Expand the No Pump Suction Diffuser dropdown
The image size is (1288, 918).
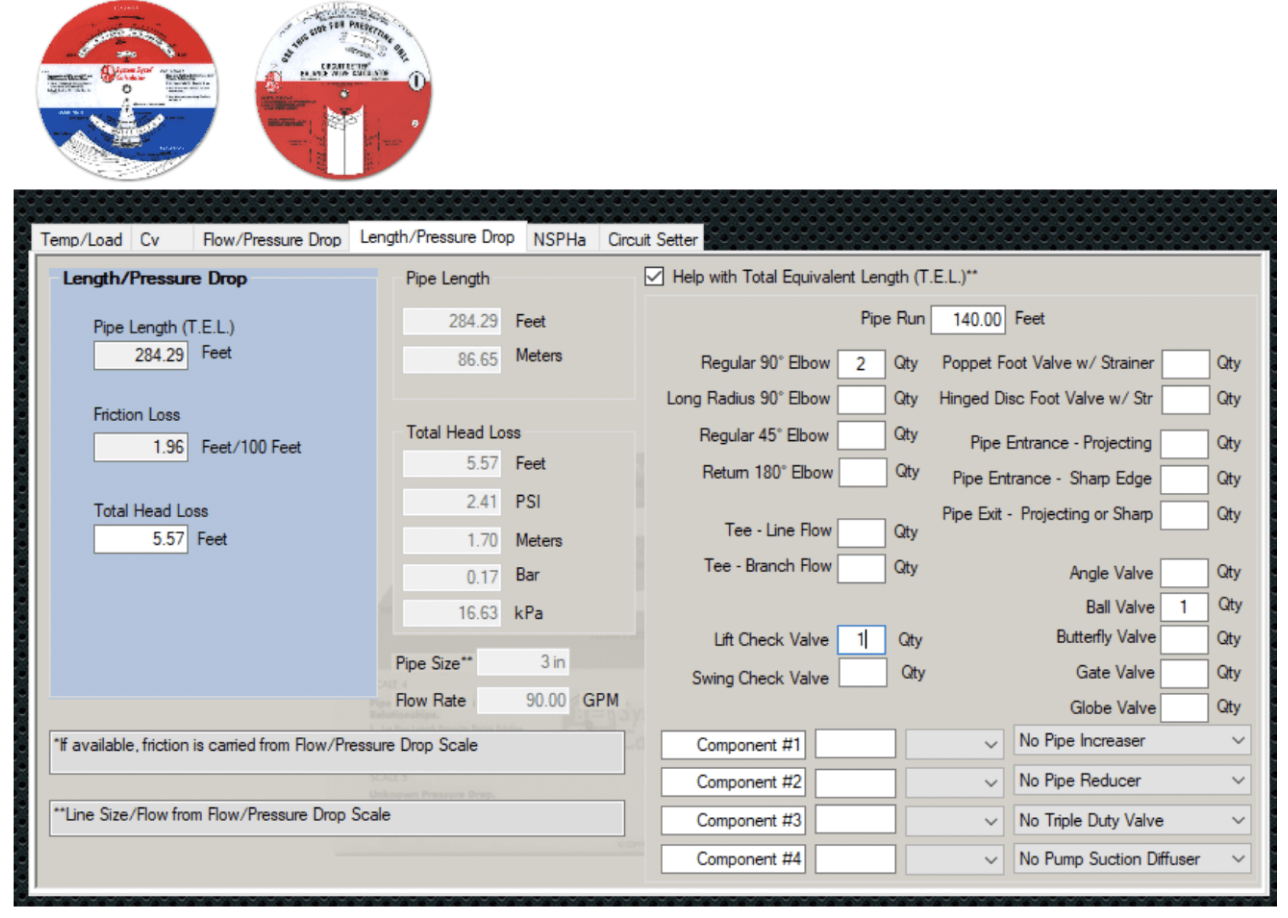click(x=1132, y=859)
